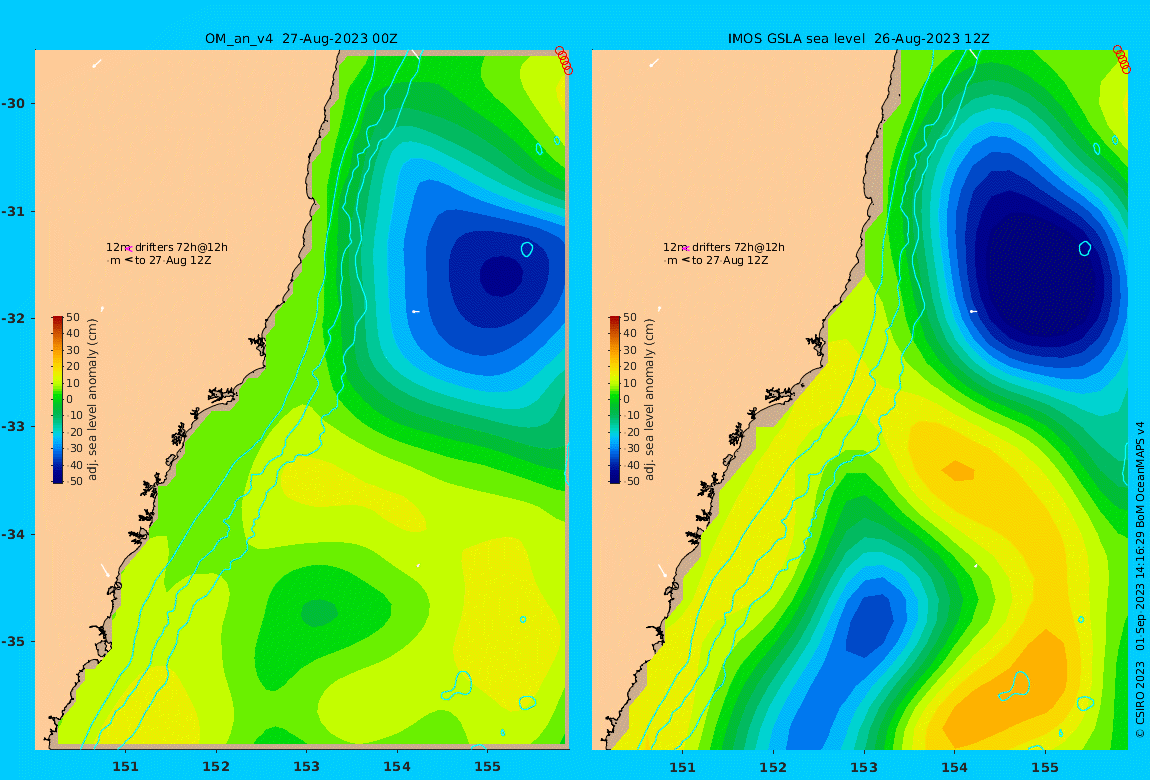Click longitude 153 under the left map
Screen dimensions: 1150x780
307,767
